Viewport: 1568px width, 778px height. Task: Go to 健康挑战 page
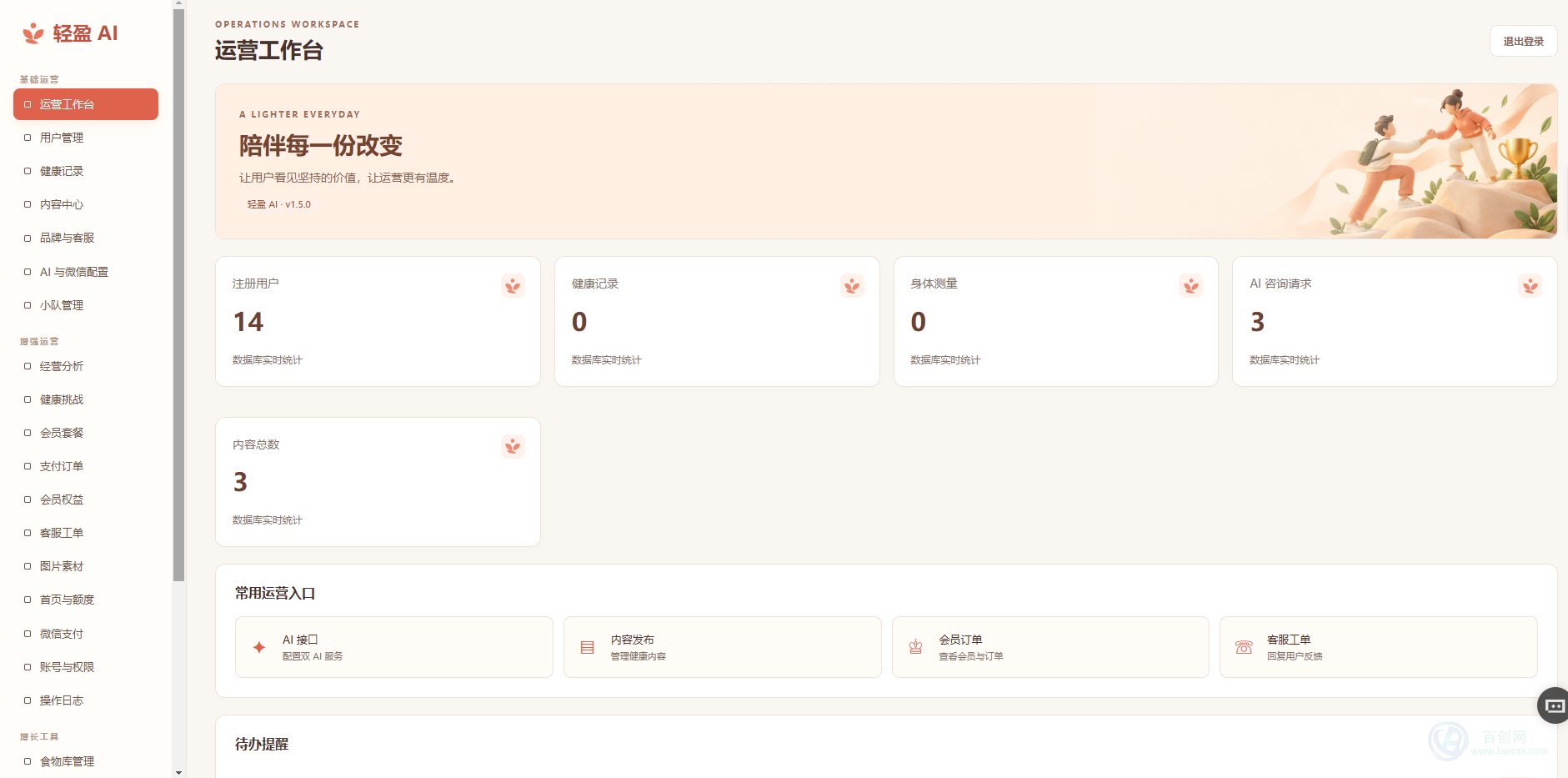[x=86, y=399]
